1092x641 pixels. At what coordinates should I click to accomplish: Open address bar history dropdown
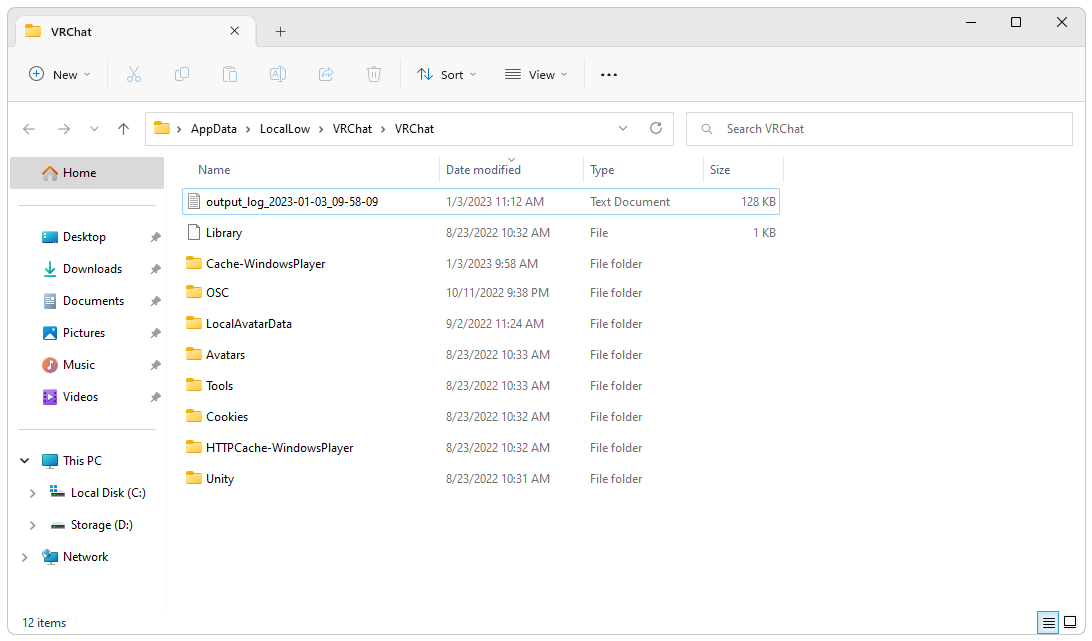[623, 128]
